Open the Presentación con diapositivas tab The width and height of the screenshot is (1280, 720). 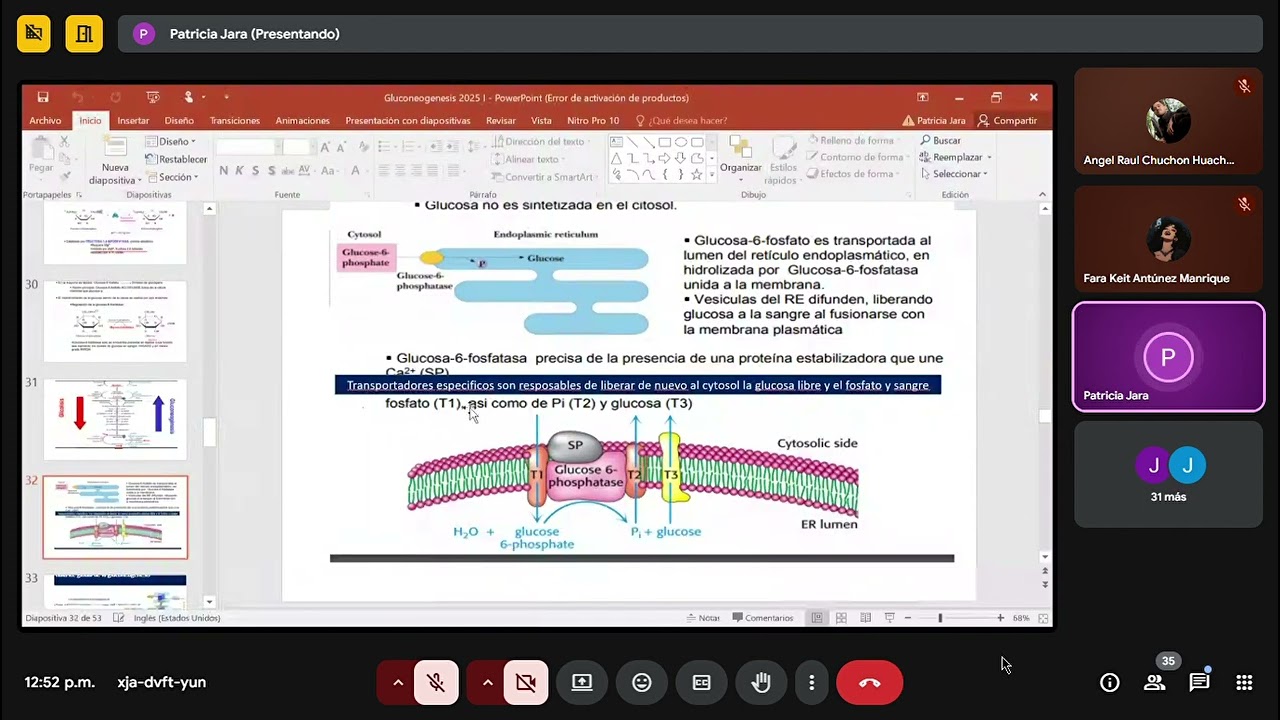click(x=408, y=120)
